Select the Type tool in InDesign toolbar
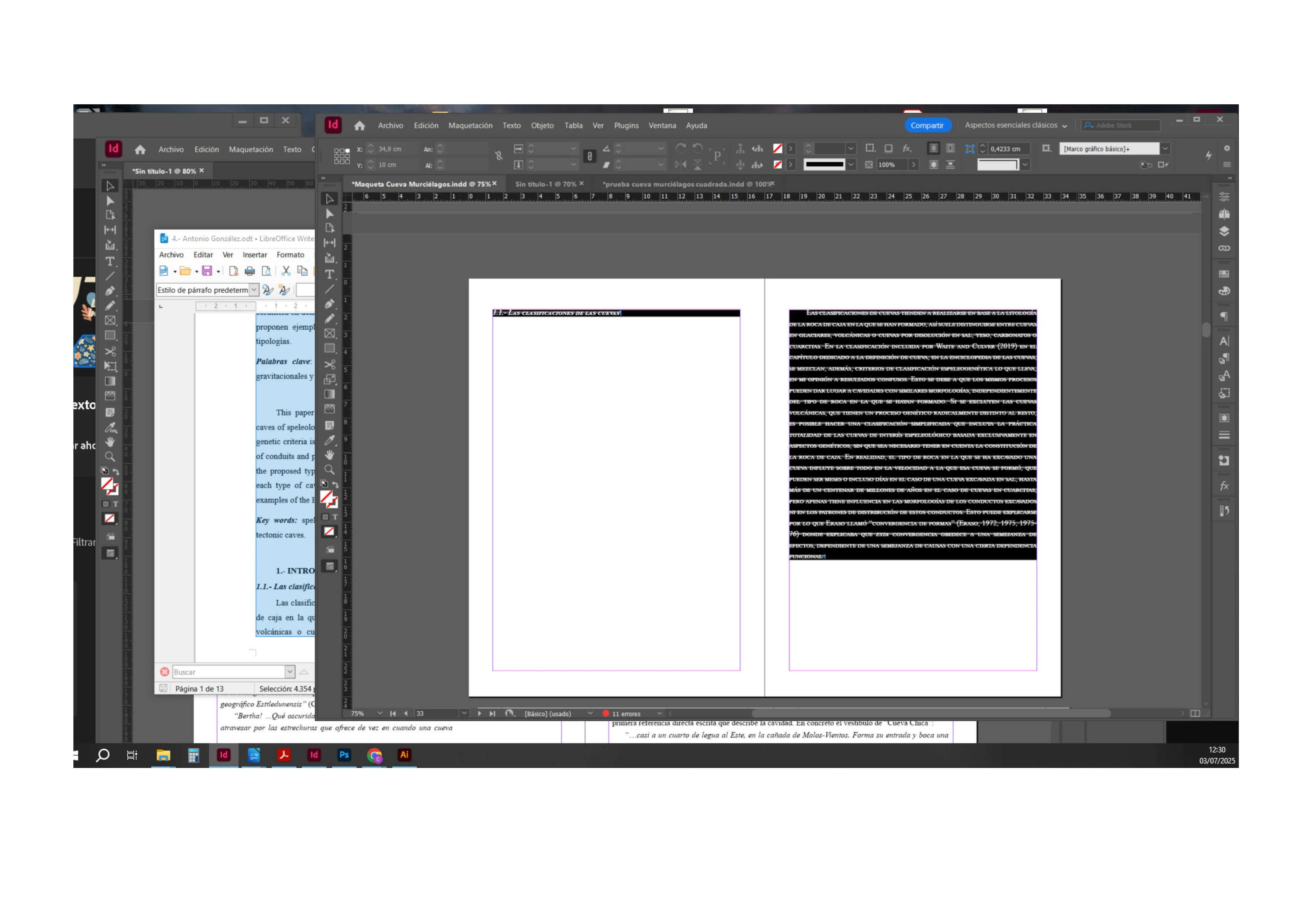Screen dimensions: 1307x924 [x=329, y=274]
